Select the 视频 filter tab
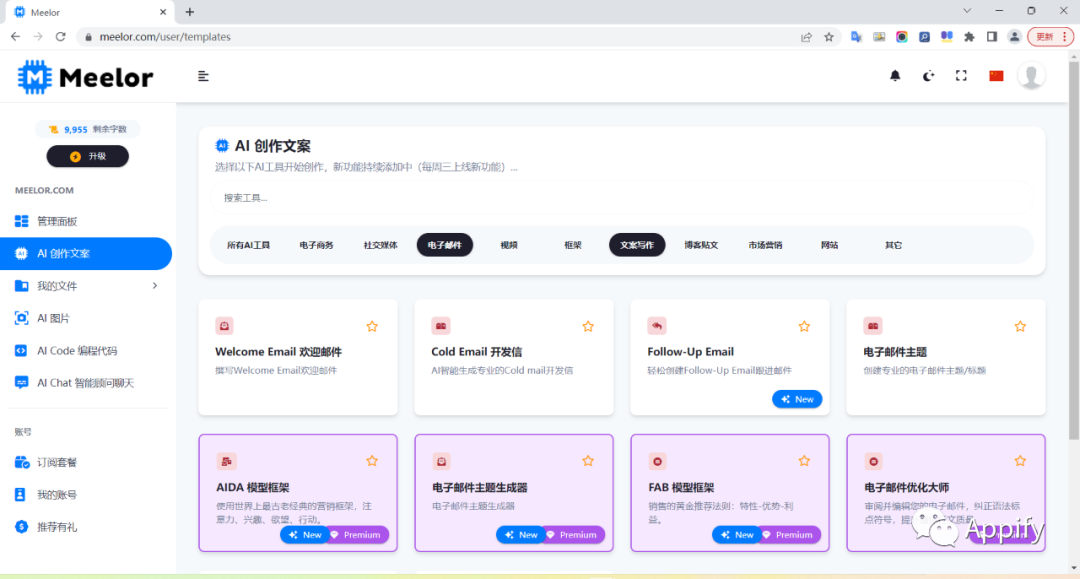This screenshot has width=1080, height=579. [509, 245]
